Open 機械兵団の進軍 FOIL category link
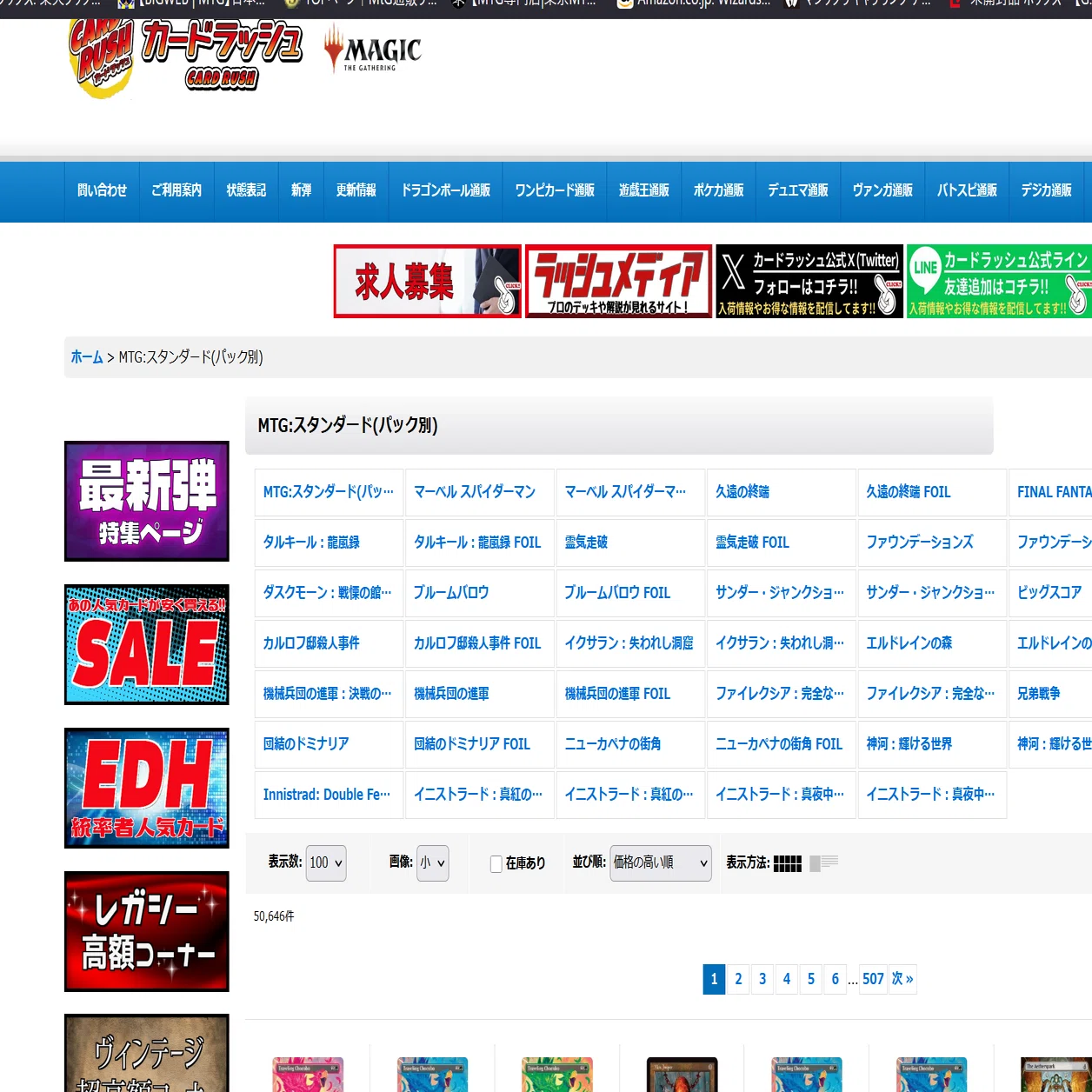This screenshot has width=1092, height=1092. pos(629,694)
